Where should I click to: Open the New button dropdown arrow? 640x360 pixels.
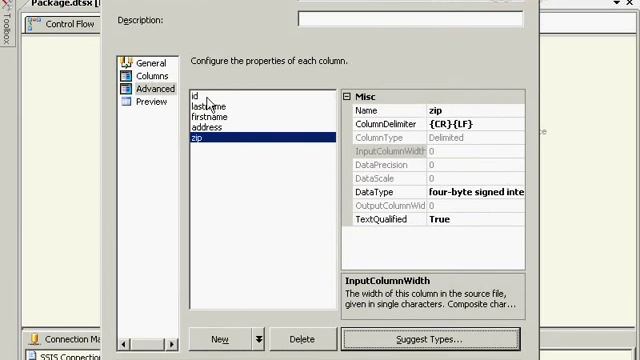(x=259, y=339)
